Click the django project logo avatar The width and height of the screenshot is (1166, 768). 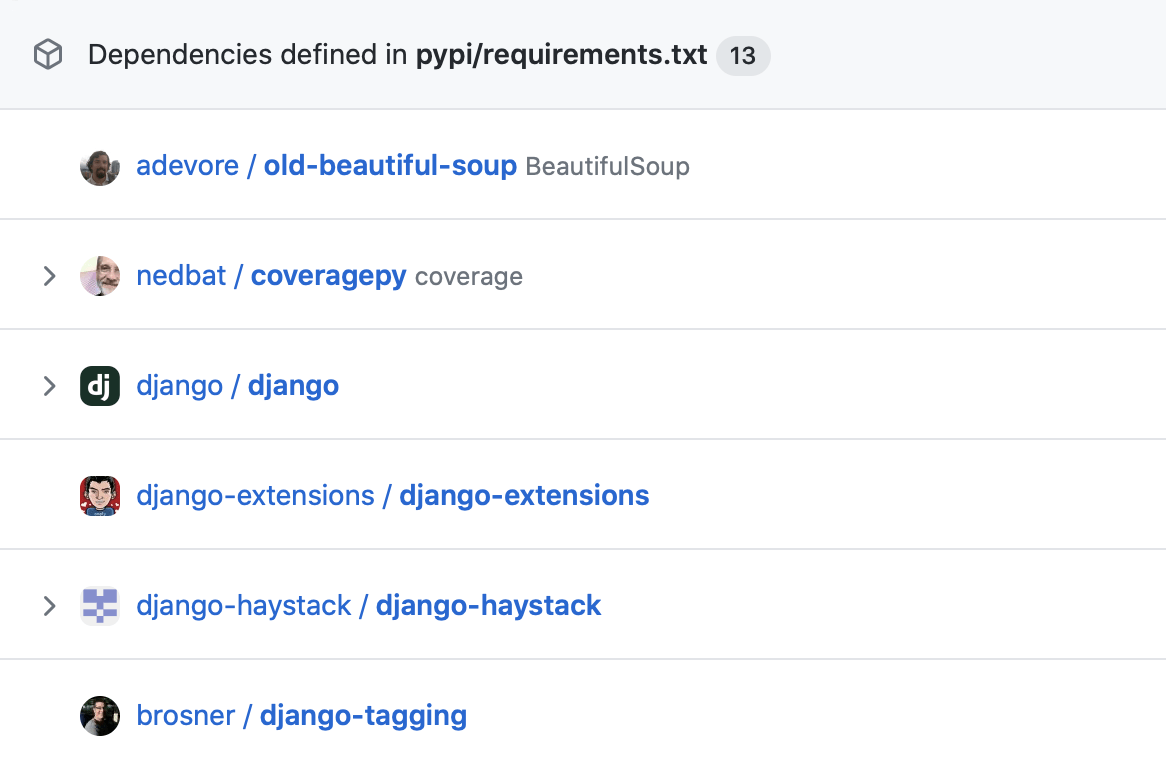(x=100, y=386)
